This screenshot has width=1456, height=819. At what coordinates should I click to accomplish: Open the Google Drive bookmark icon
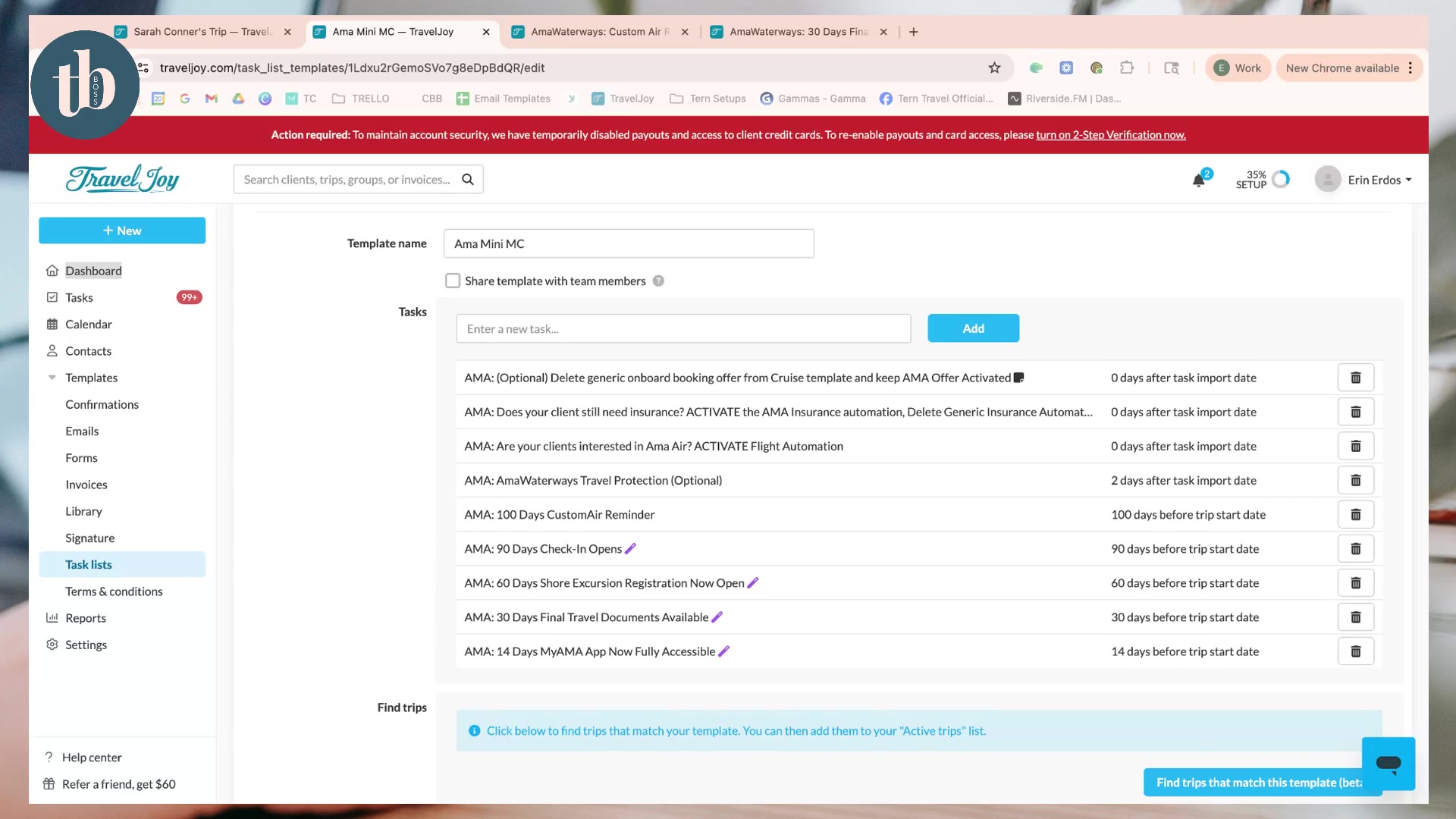pos(238,99)
